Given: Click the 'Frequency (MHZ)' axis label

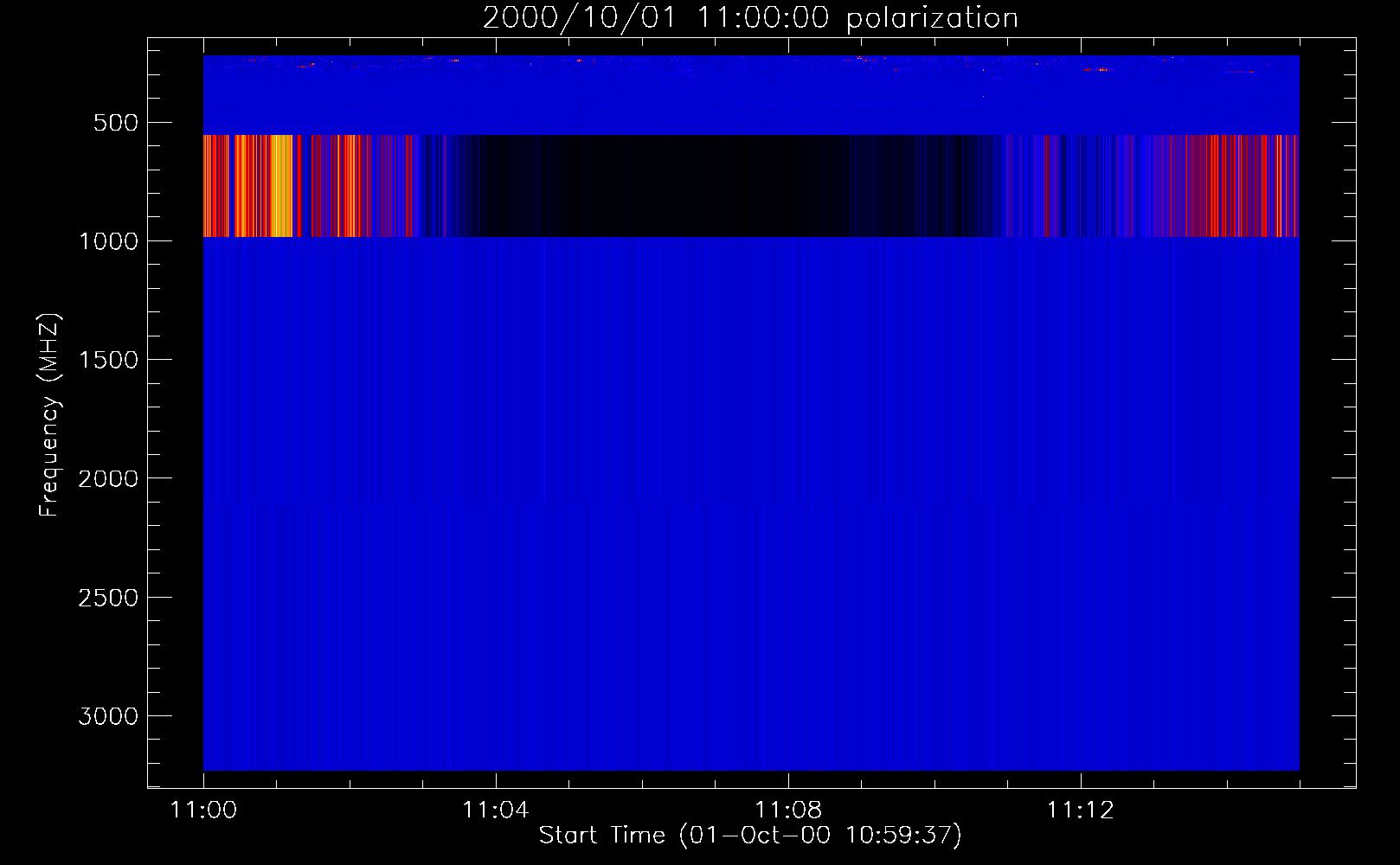Looking at the screenshot, I should [49, 415].
